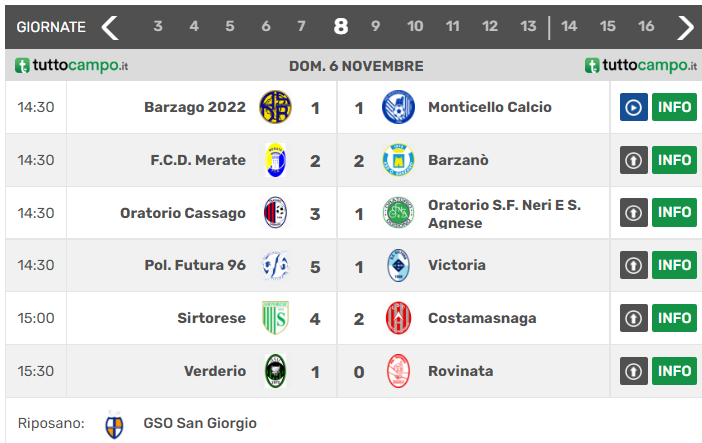702x443 pixels.
Task: Click the Costamasnaga red crest
Action: pos(398,318)
